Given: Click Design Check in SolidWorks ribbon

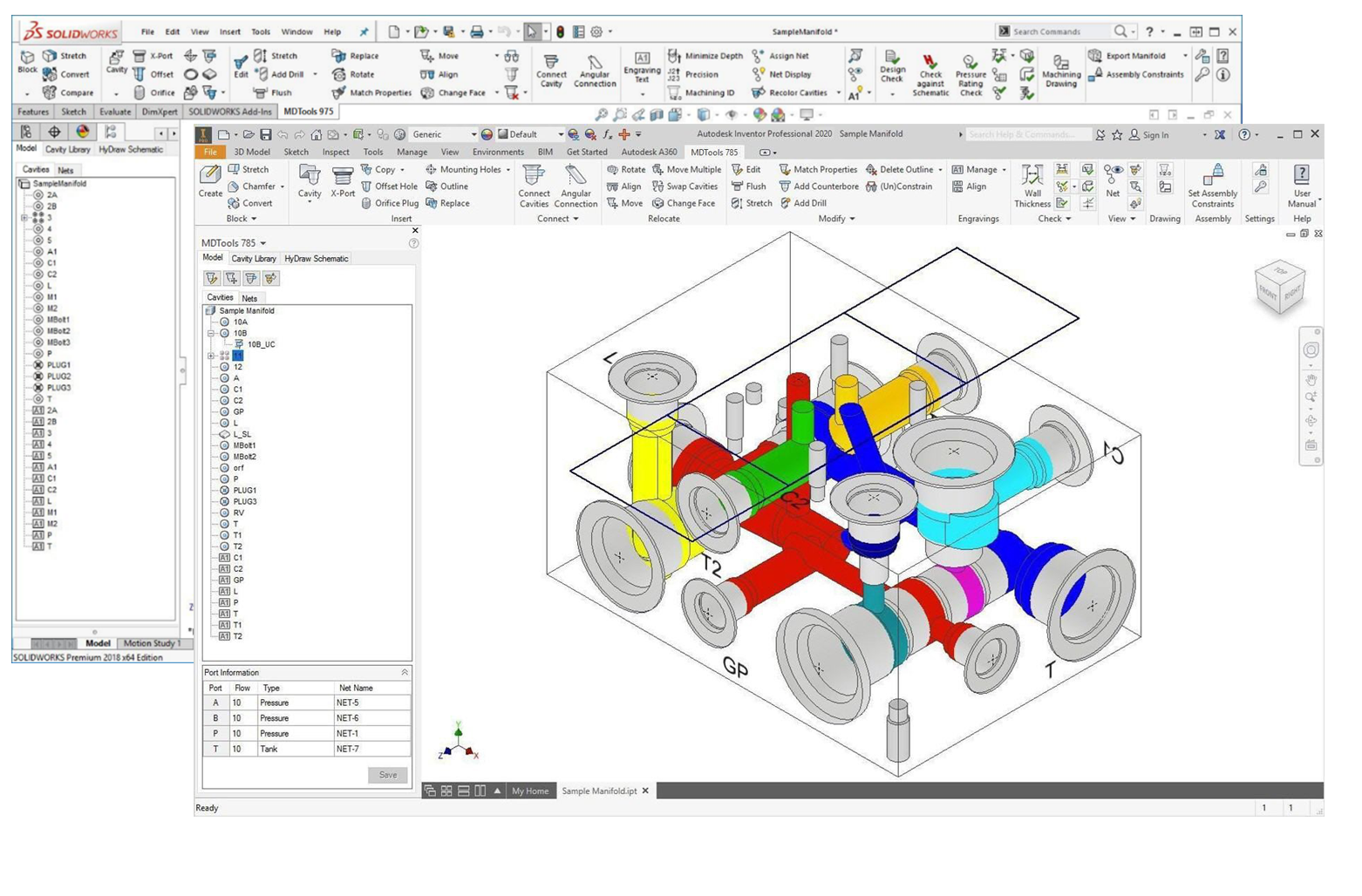Looking at the screenshot, I should [891, 68].
